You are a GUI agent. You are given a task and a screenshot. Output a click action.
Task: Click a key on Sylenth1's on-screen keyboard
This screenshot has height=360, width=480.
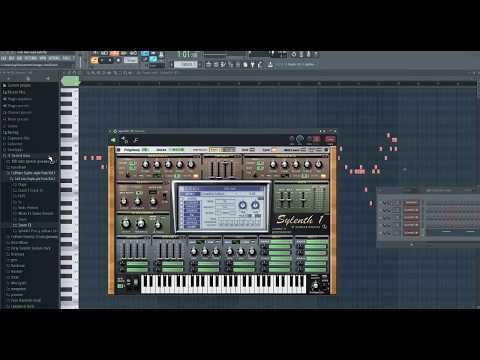(x=223, y=284)
